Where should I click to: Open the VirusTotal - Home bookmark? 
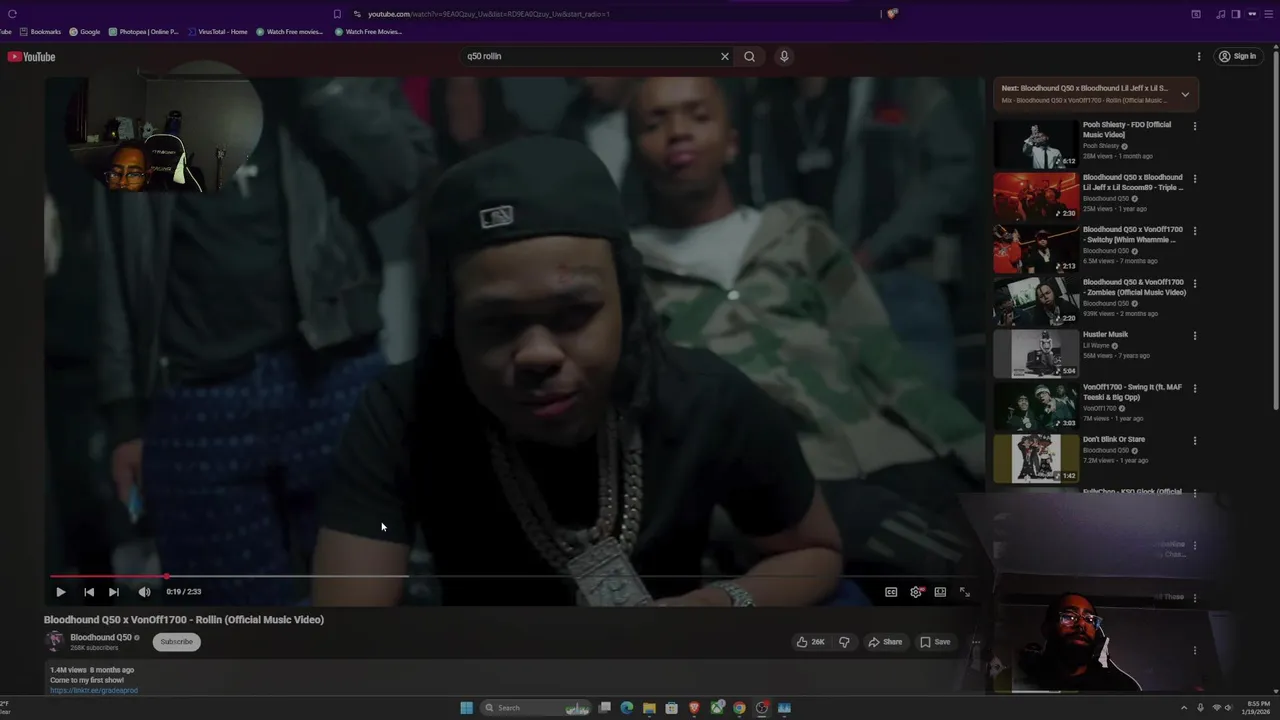218,32
